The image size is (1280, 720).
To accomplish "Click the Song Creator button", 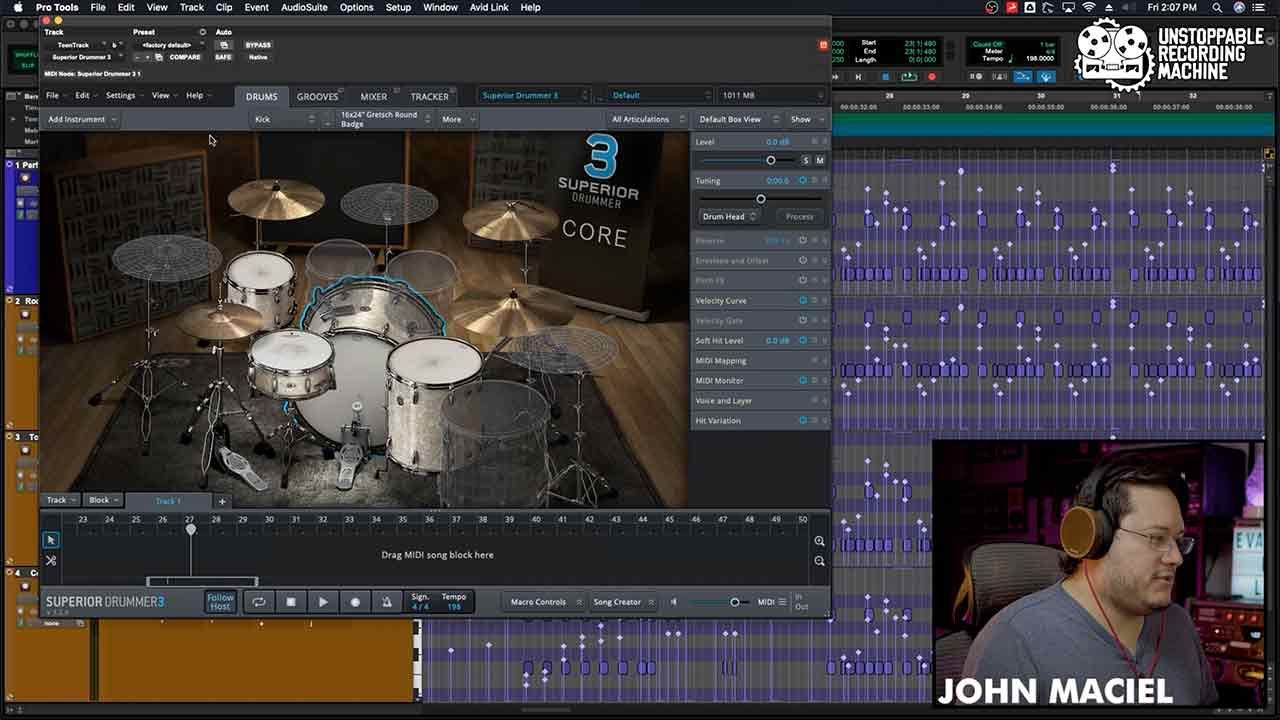I will tap(617, 602).
